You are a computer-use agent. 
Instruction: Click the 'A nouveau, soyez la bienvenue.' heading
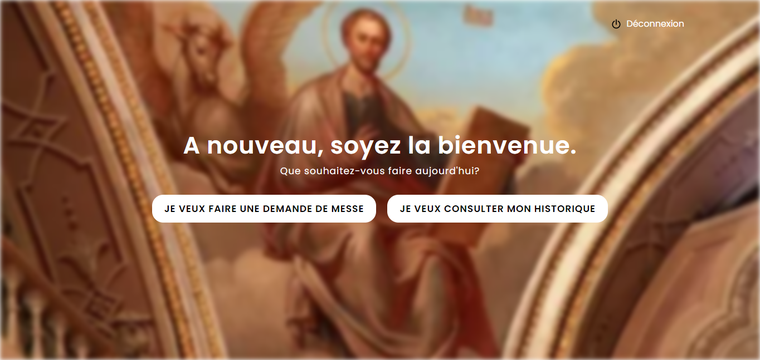[380, 146]
